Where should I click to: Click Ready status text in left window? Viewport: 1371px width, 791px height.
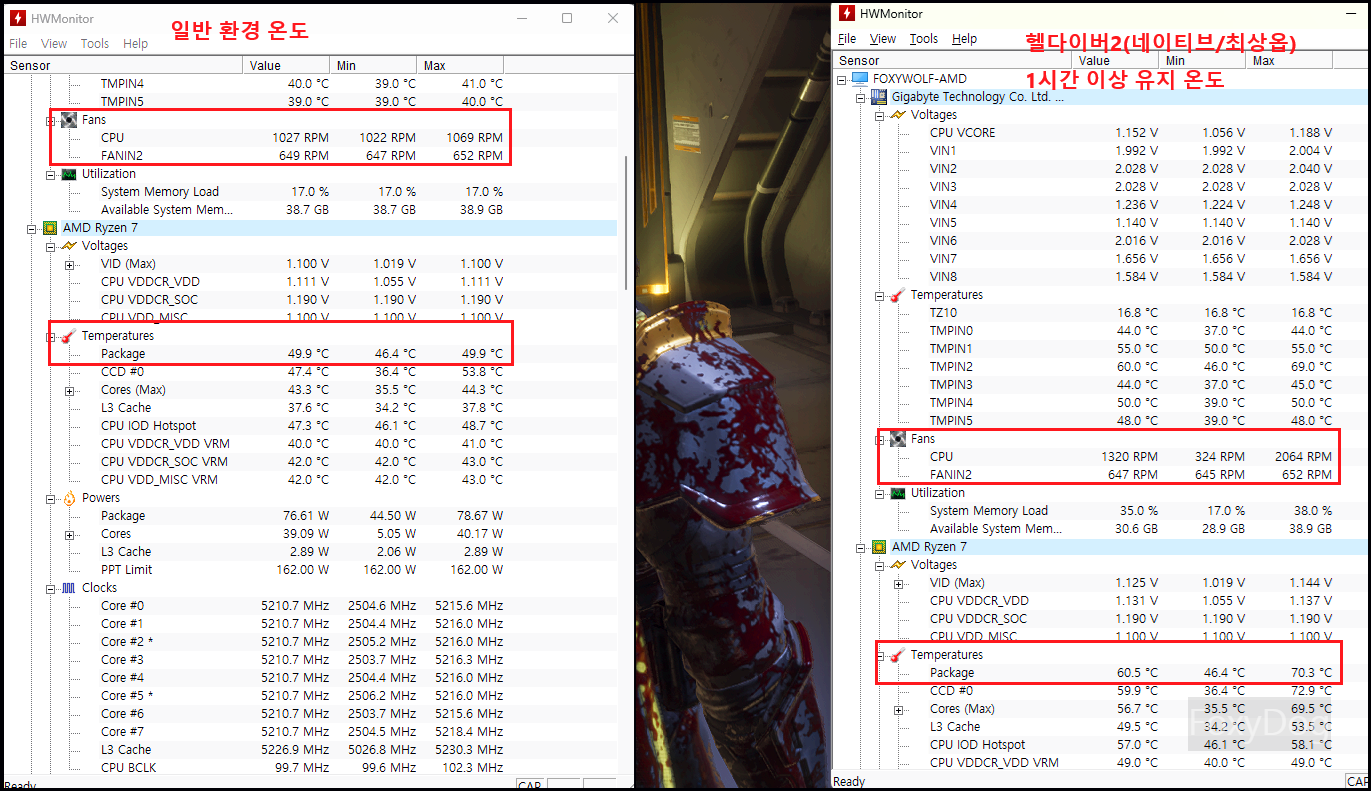click(20, 786)
